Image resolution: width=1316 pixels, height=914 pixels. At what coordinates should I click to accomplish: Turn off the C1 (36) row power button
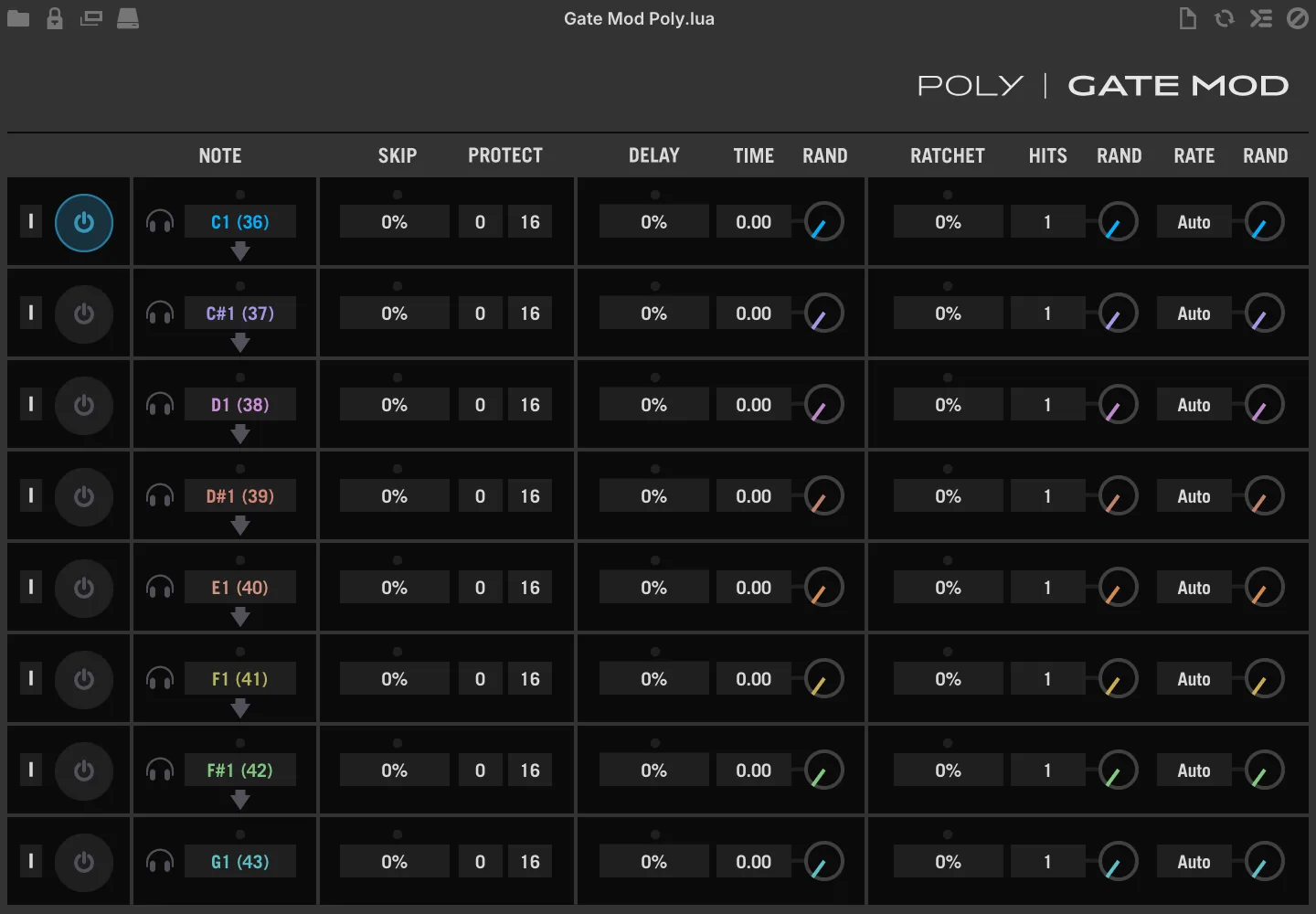coord(84,222)
